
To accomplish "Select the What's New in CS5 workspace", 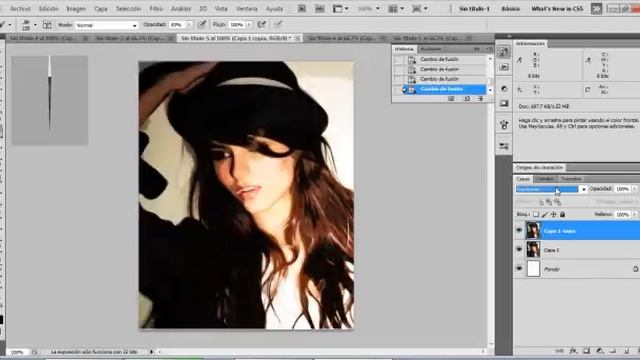I will pyautogui.click(x=557, y=9).
